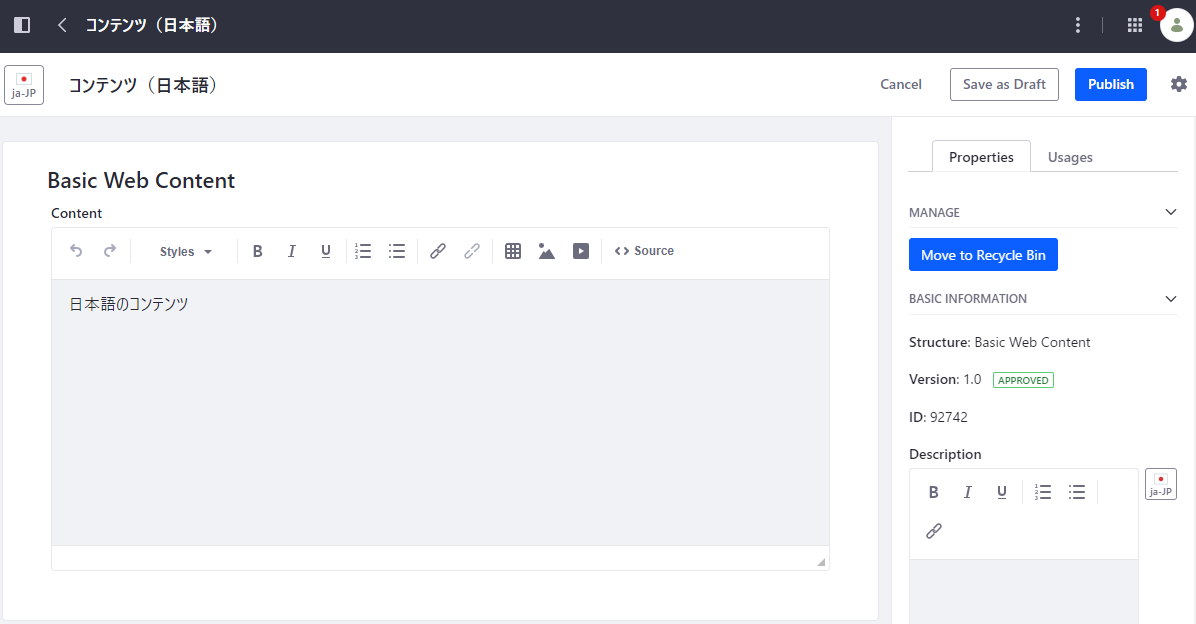Collapse the Manage section
The image size is (1196, 624).
1171,212
